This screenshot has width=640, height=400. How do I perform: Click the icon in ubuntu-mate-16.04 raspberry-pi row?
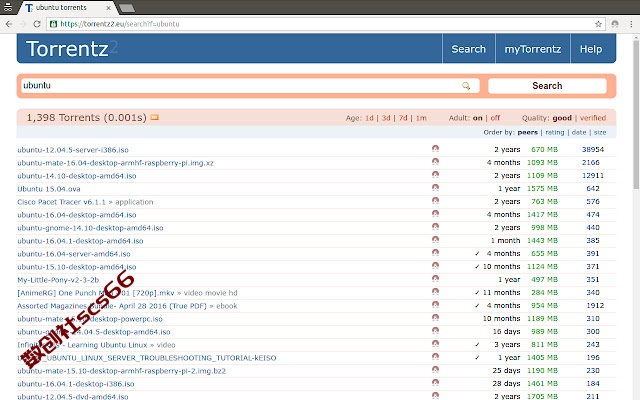point(436,162)
